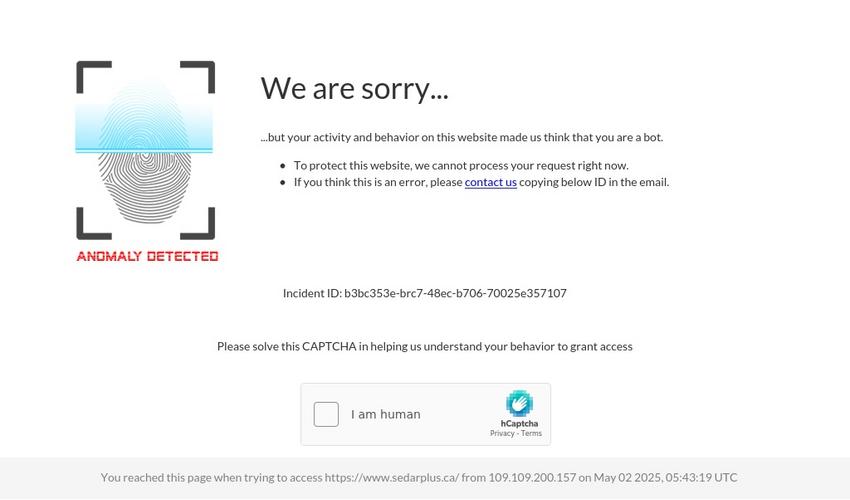Click the "Please solve this CAPTCHA" sentence
The image size is (850, 500).
coord(424,347)
